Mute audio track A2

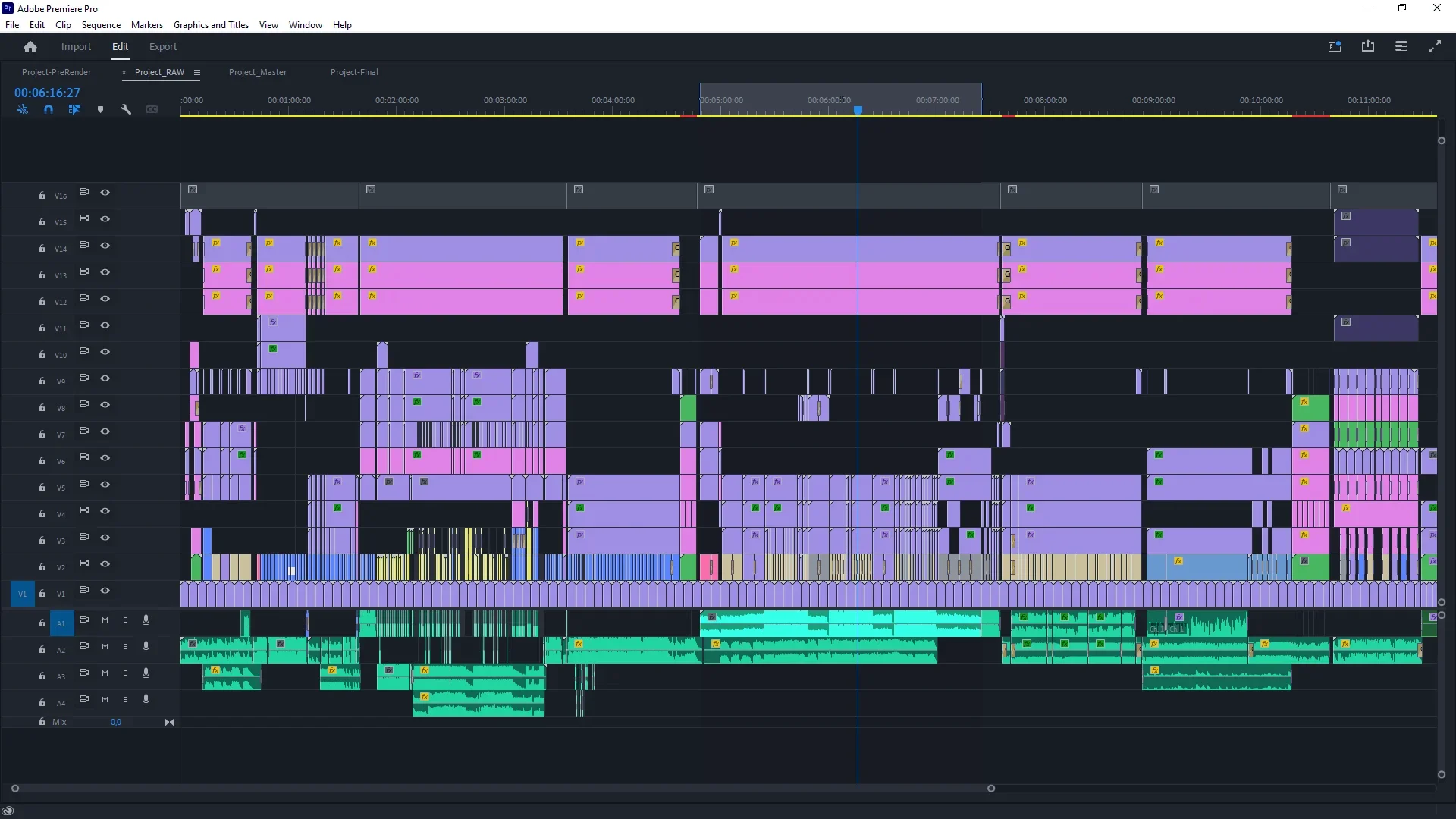click(105, 647)
